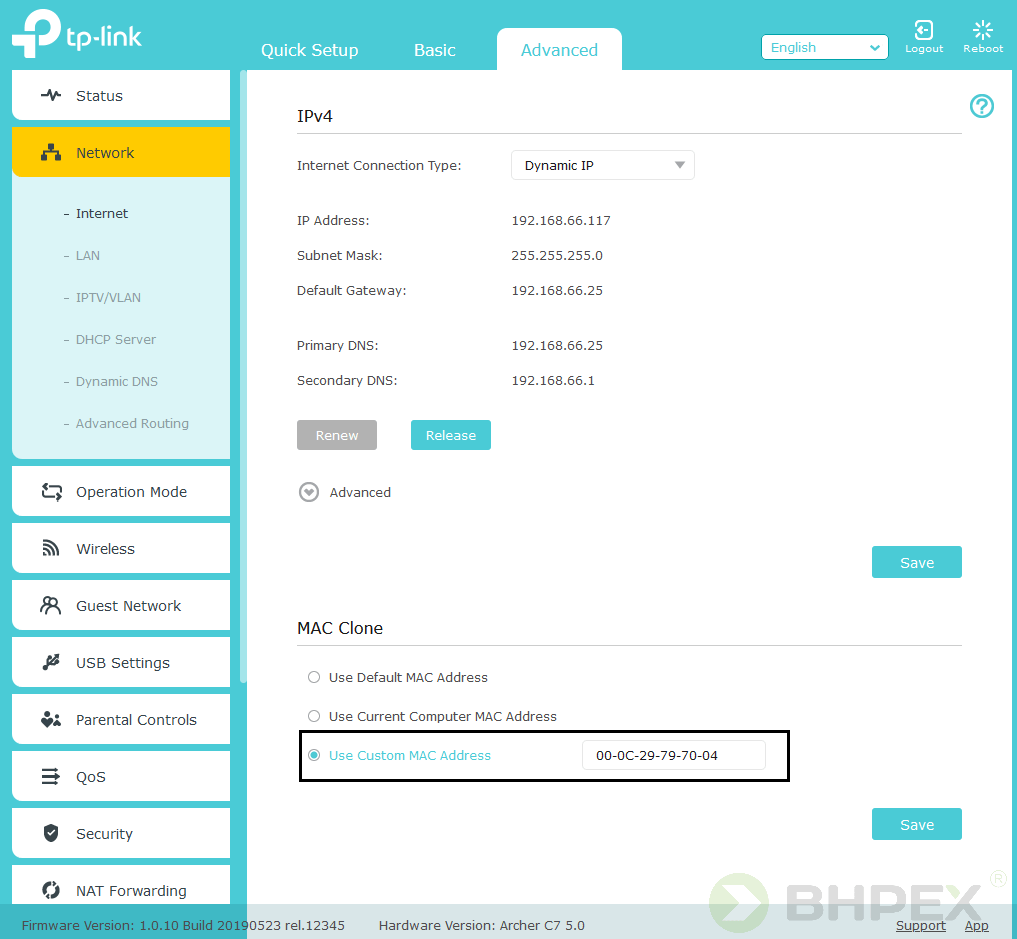Click the Logout icon
1017x939 pixels.
pyautogui.click(x=924, y=31)
